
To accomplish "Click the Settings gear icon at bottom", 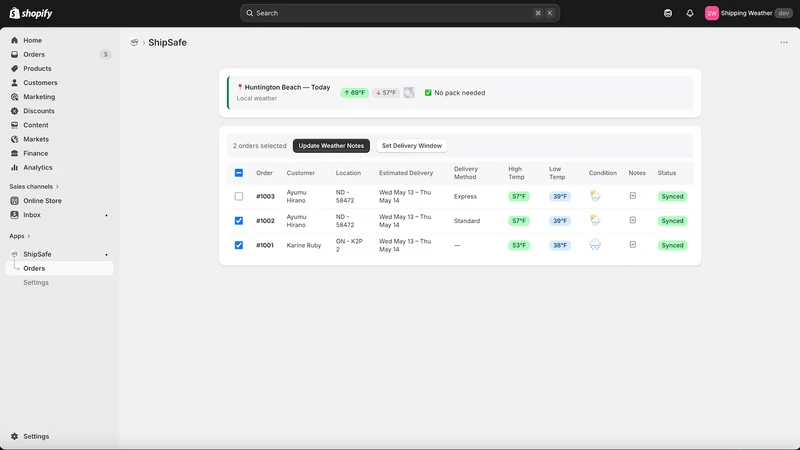I will point(14,436).
